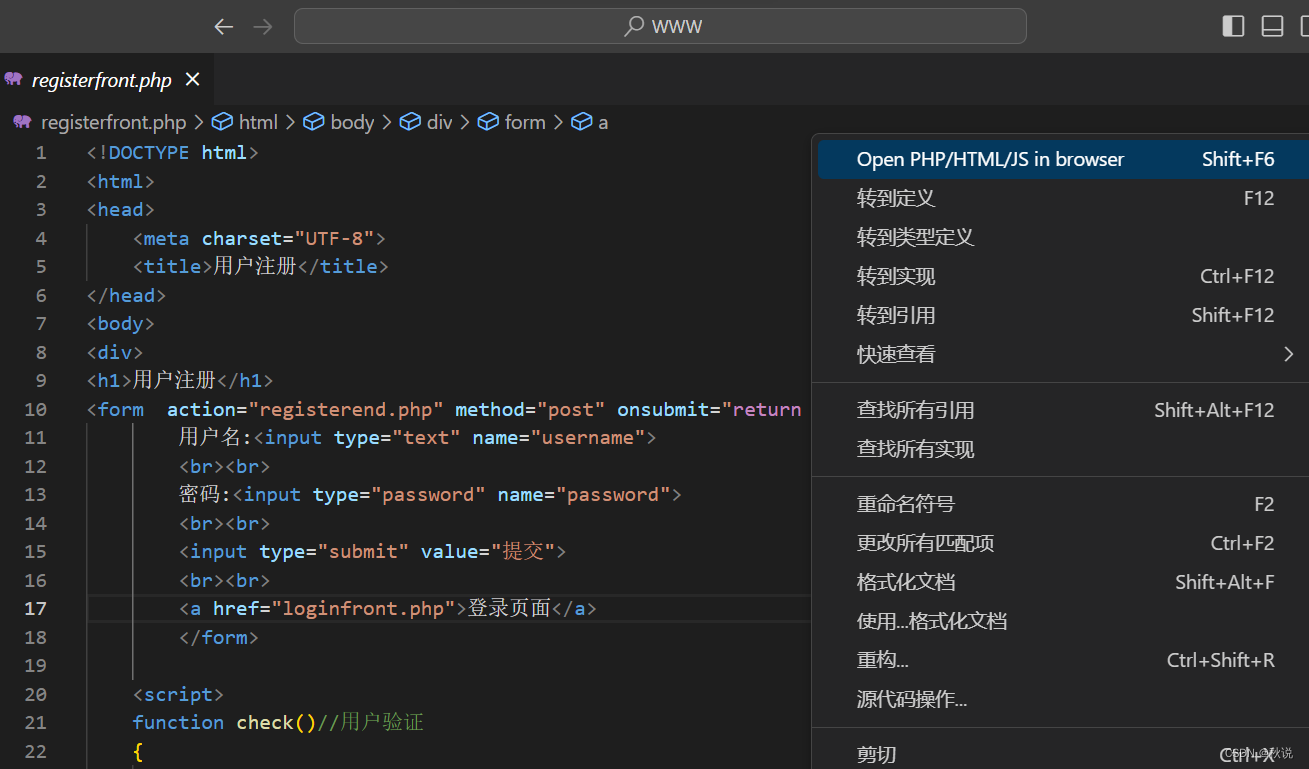1309x769 pixels.
Task: Choose 转到定义 from context menu
Action: [x=1063, y=198]
